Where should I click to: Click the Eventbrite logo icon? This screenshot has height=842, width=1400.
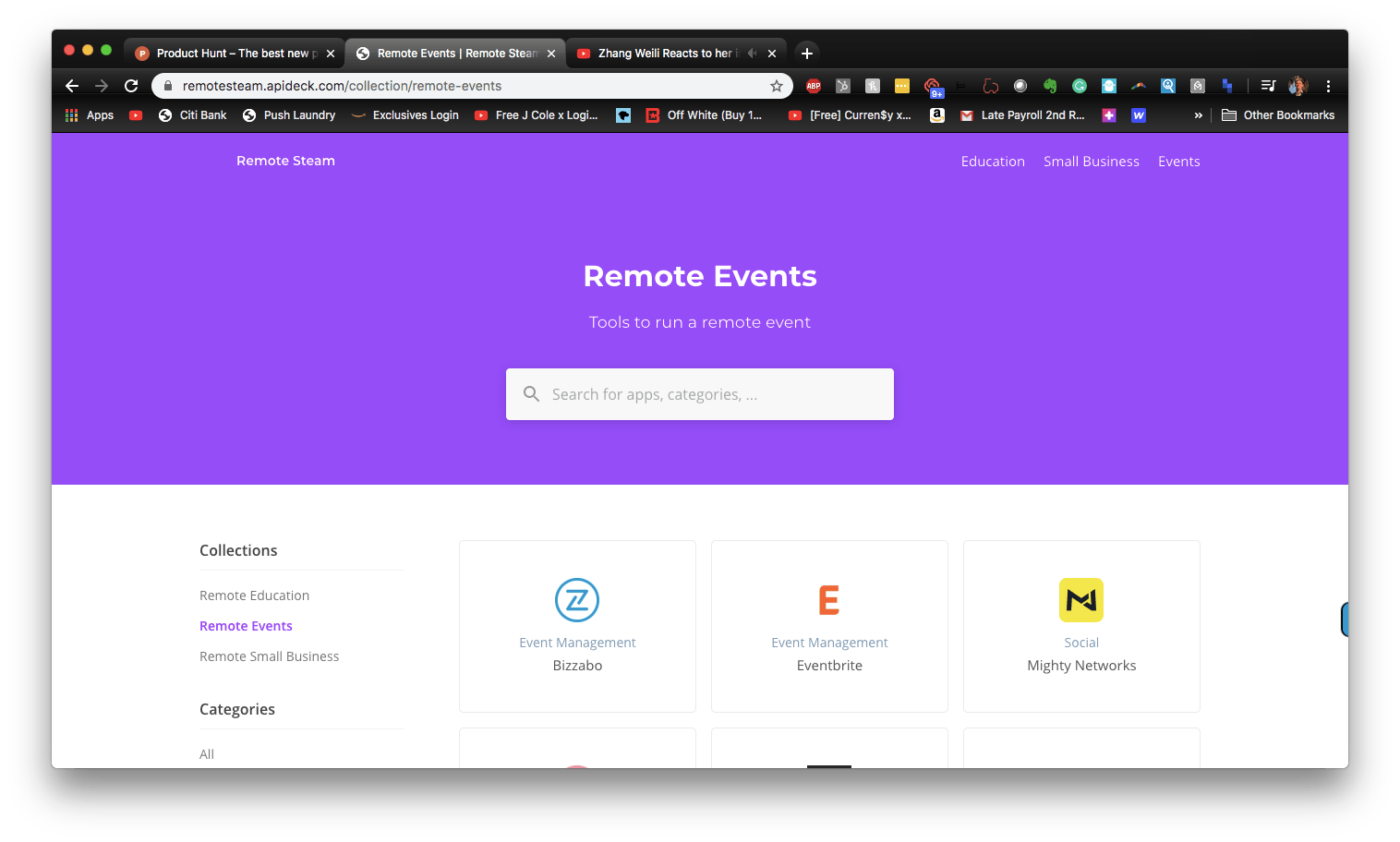(x=829, y=600)
